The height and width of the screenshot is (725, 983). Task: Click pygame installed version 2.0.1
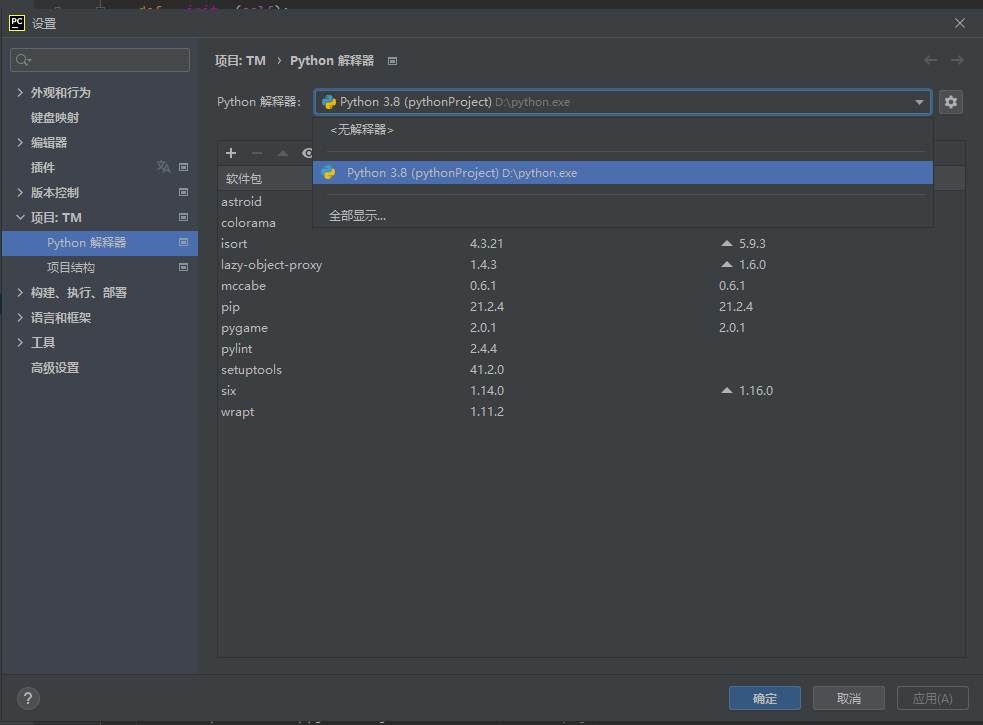pos(483,327)
